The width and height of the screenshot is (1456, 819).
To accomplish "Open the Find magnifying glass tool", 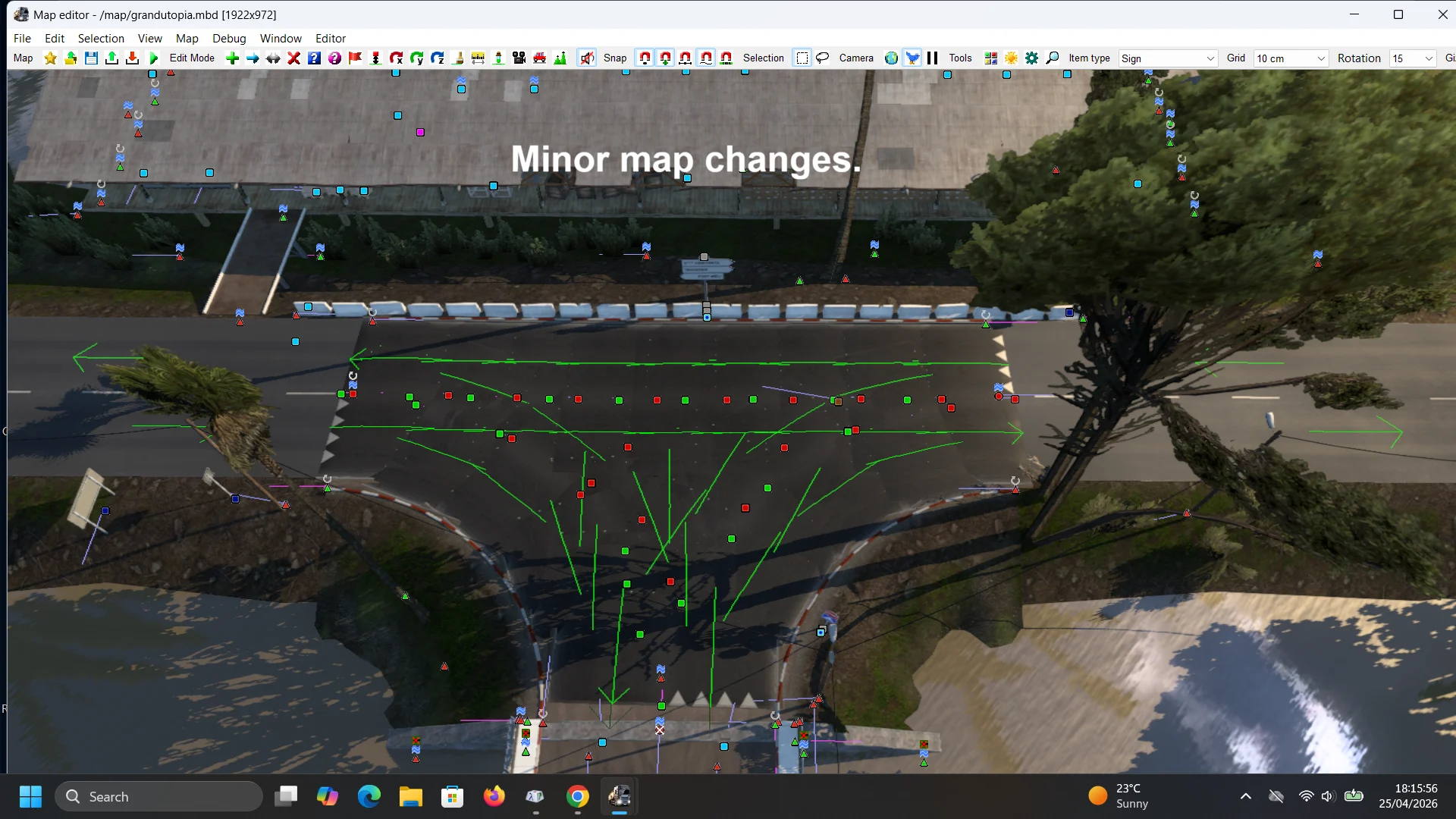I will 1053,58.
